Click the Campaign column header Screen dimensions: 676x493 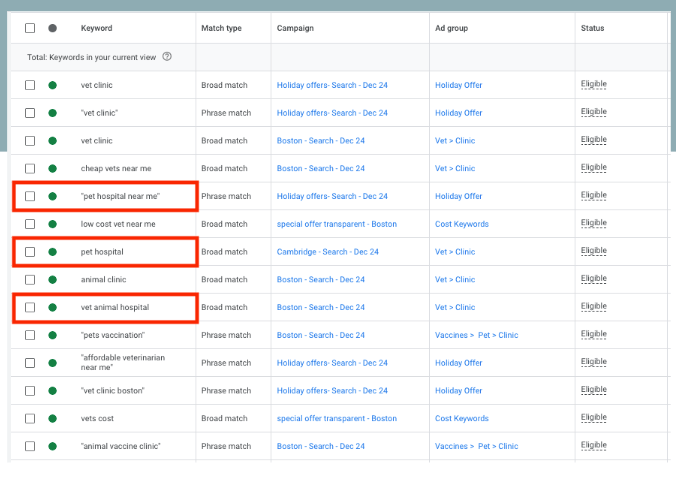295,28
